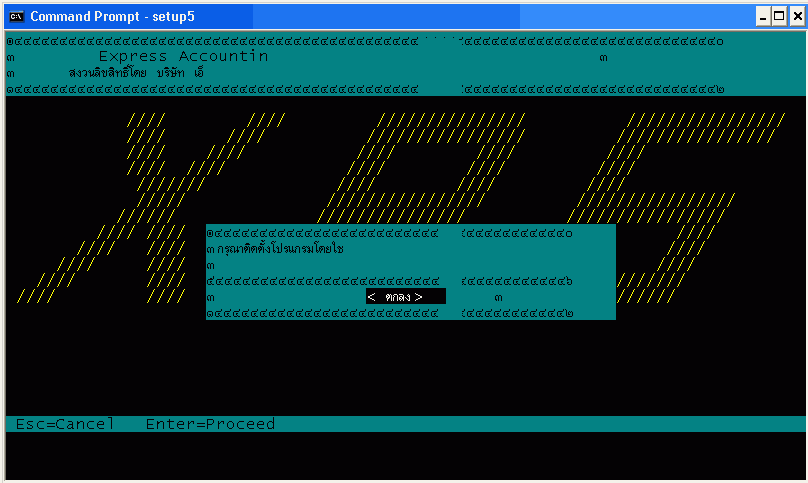Minimize the Command Prompt window
The height and width of the screenshot is (483, 808).
(763, 16)
